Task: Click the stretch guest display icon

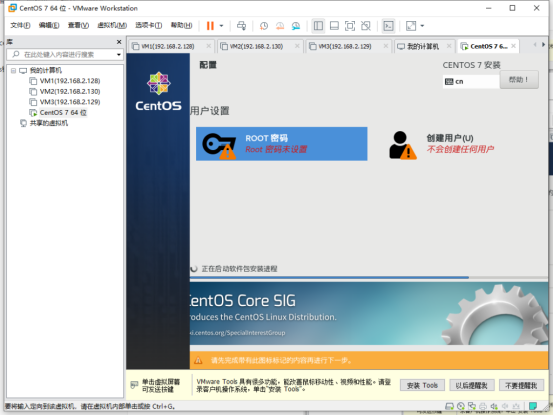Action: pos(411,26)
